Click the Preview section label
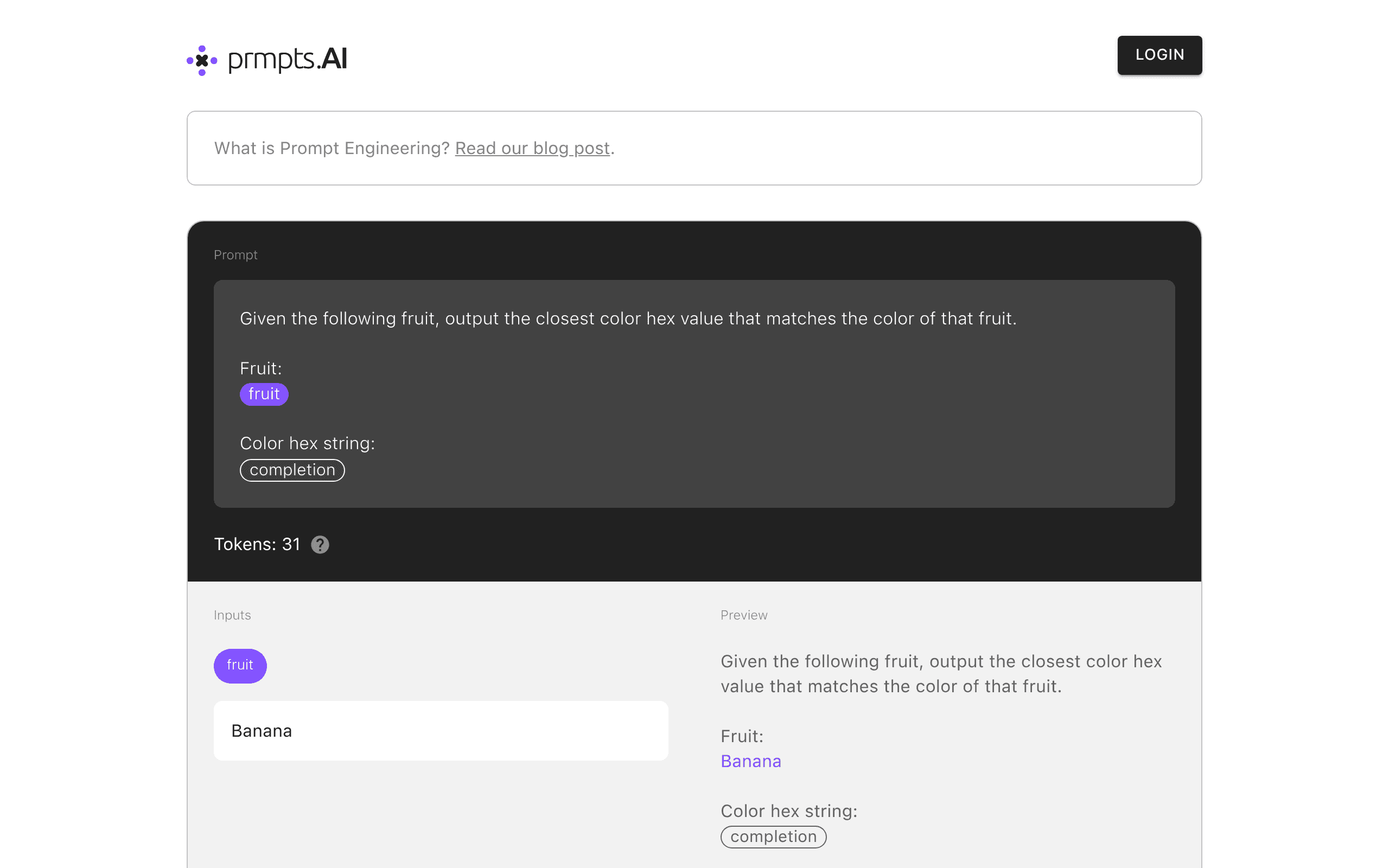Image resolution: width=1389 pixels, height=868 pixels. [x=744, y=615]
